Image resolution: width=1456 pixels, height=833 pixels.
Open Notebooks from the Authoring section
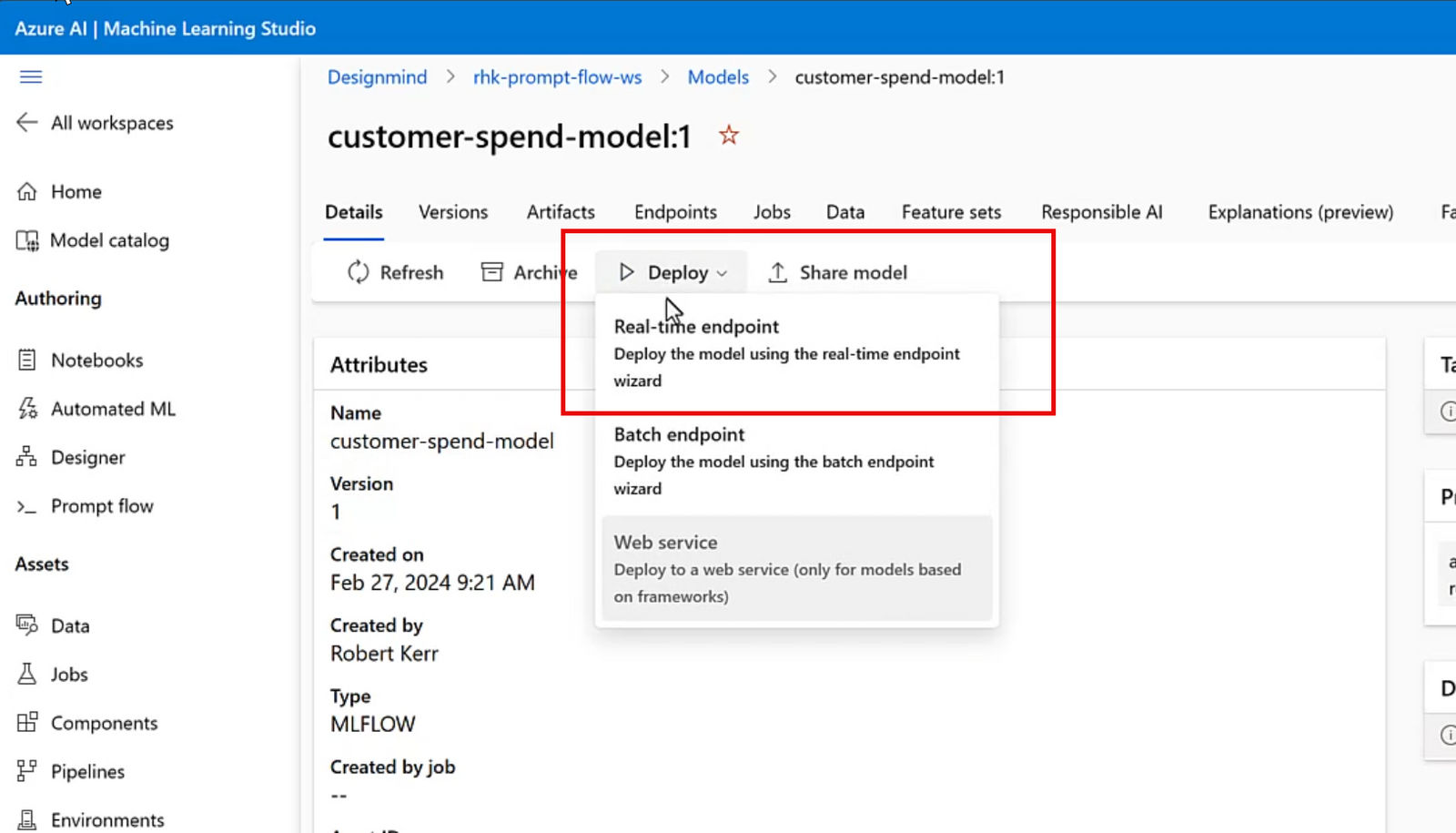(96, 360)
